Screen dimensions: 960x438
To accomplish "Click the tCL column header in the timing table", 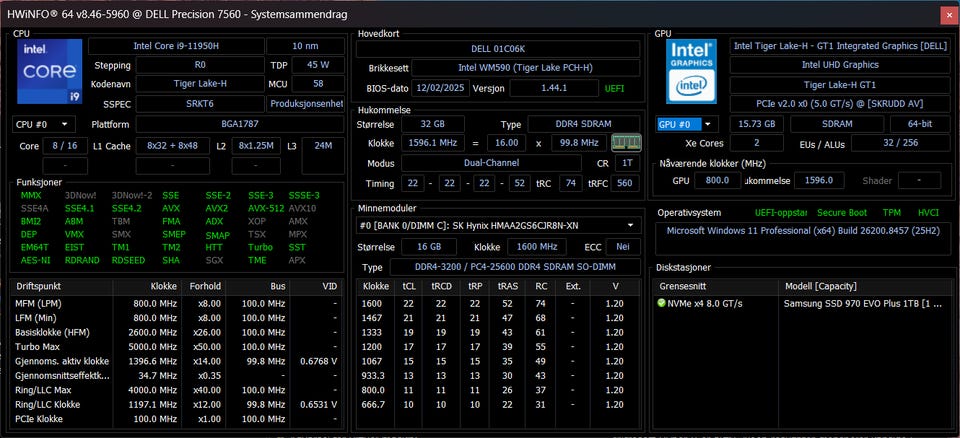I will (408, 286).
